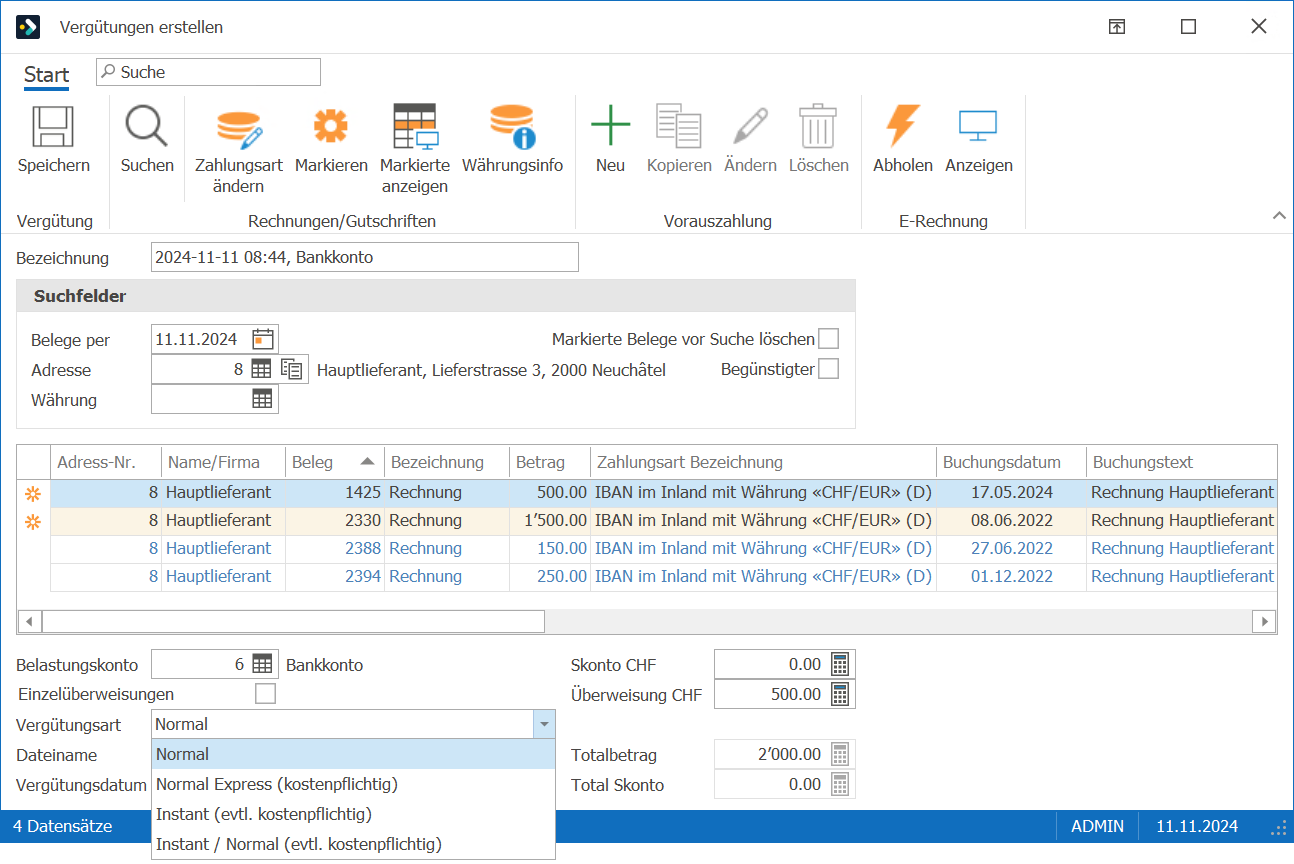The width and height of the screenshot is (1294, 864).
Task: Collapse Vergütungsart dropdown arrow
Action: point(543,724)
